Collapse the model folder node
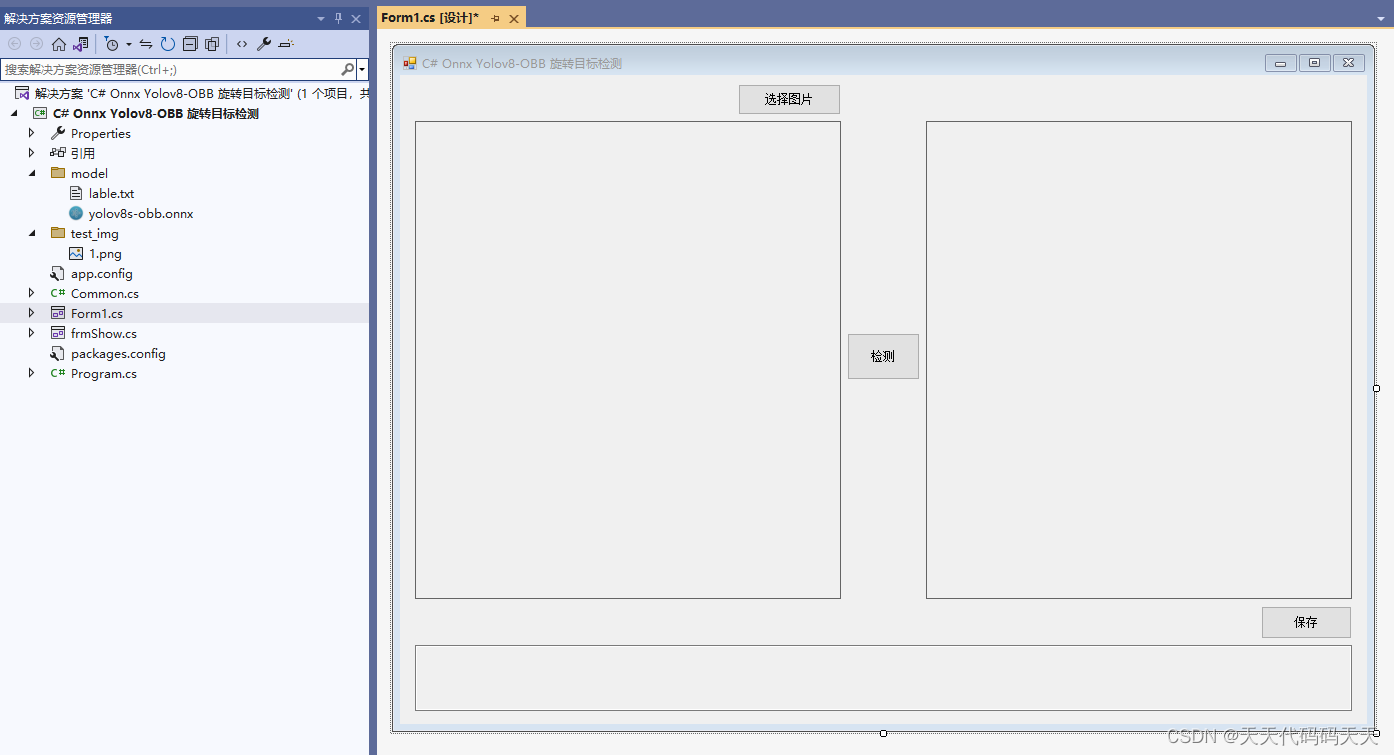 point(32,173)
